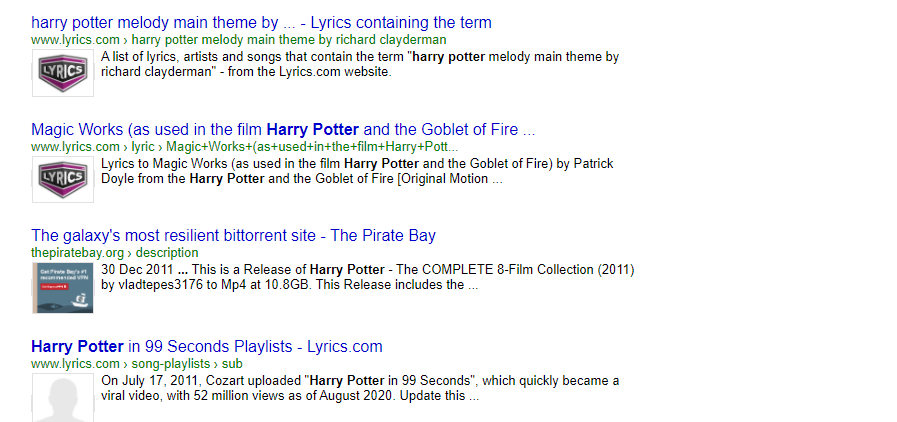Open 'Harry Potter in 99 Seconds Playlists' link
This screenshot has height=422, width=897.
[x=207, y=346]
